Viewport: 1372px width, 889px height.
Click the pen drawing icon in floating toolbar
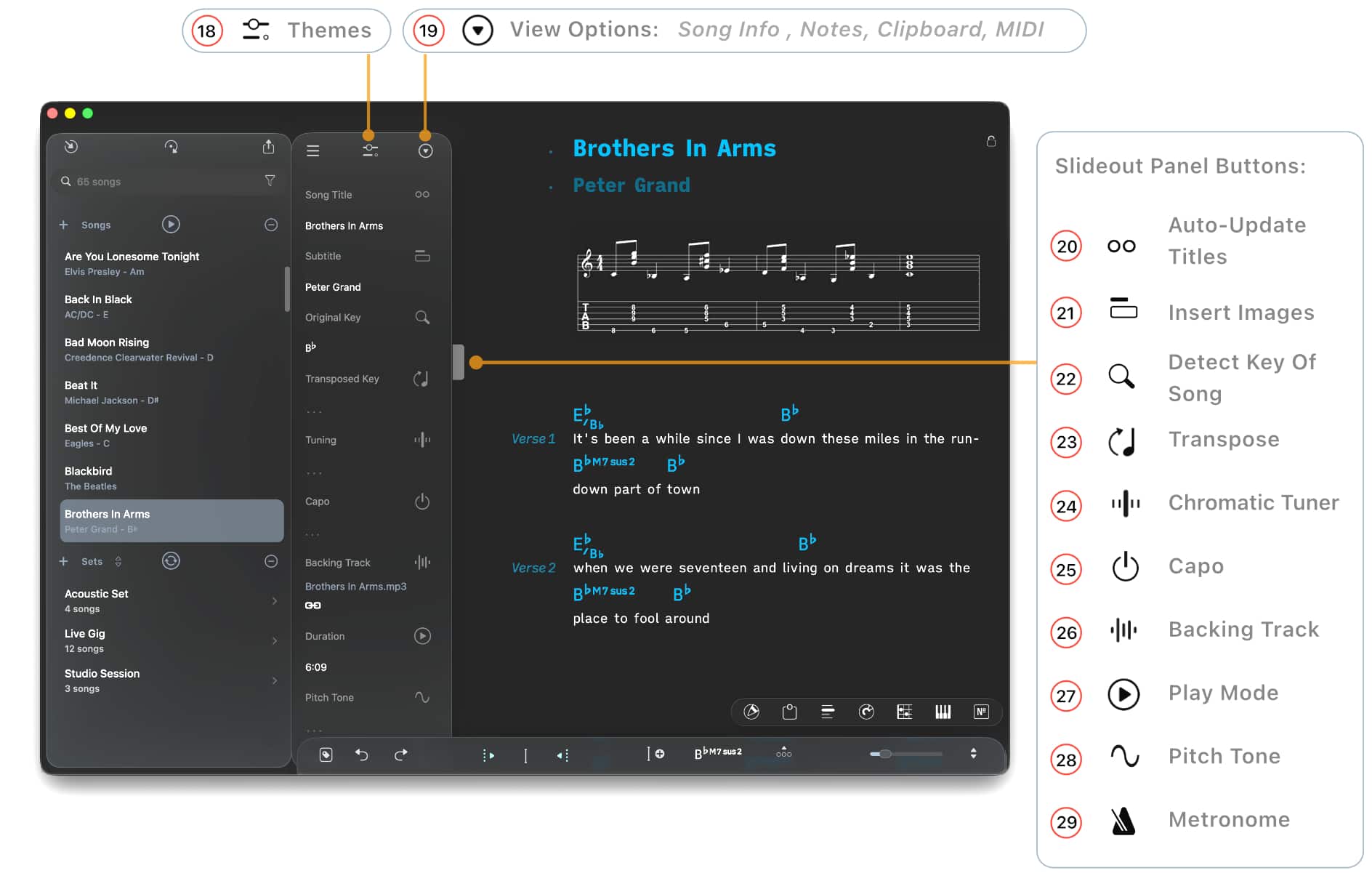tap(751, 712)
